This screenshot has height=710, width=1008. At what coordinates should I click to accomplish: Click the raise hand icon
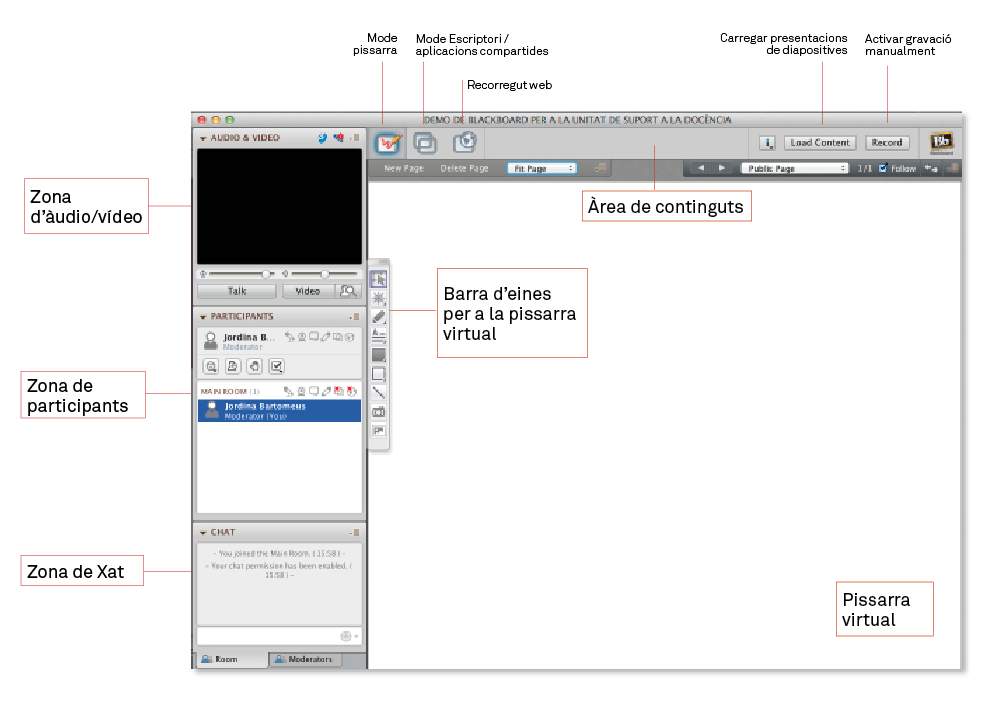[x=254, y=366]
